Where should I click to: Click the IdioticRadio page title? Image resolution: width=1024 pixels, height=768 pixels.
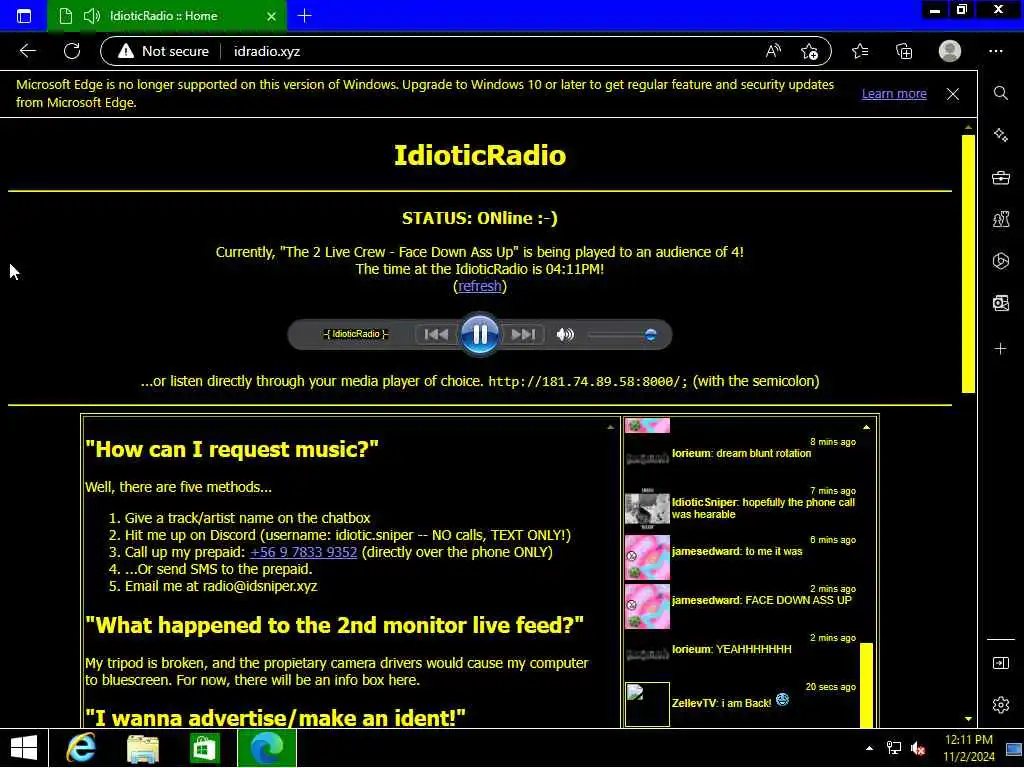[x=479, y=155]
